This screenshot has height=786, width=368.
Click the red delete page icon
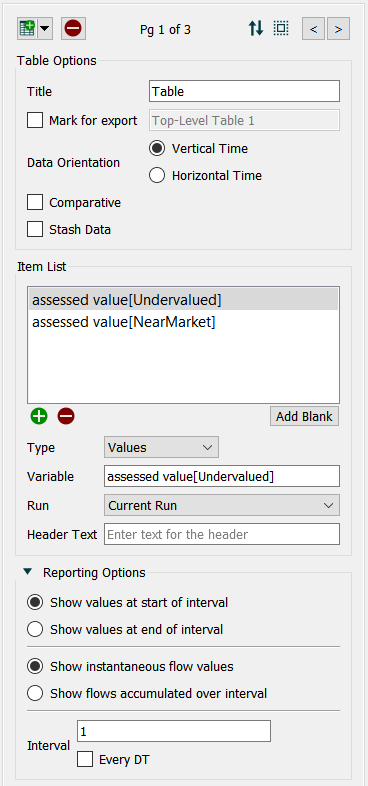point(73,29)
